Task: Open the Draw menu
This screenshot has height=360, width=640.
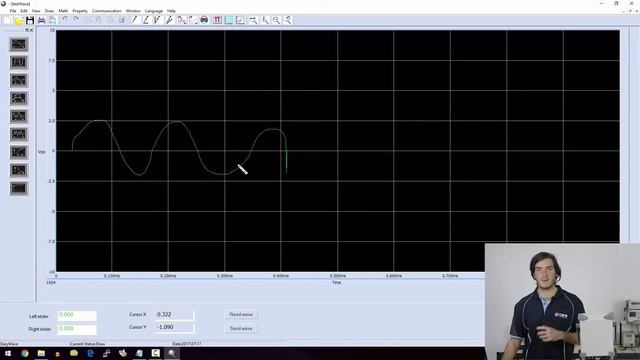Action: 49,11
